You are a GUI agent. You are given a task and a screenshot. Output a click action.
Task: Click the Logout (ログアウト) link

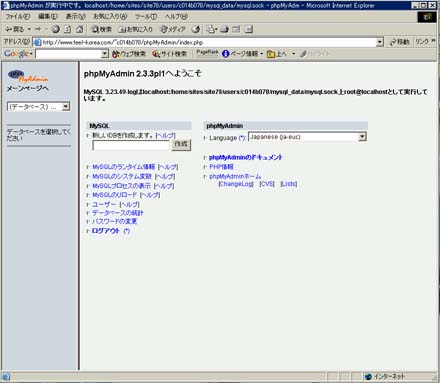coord(105,231)
